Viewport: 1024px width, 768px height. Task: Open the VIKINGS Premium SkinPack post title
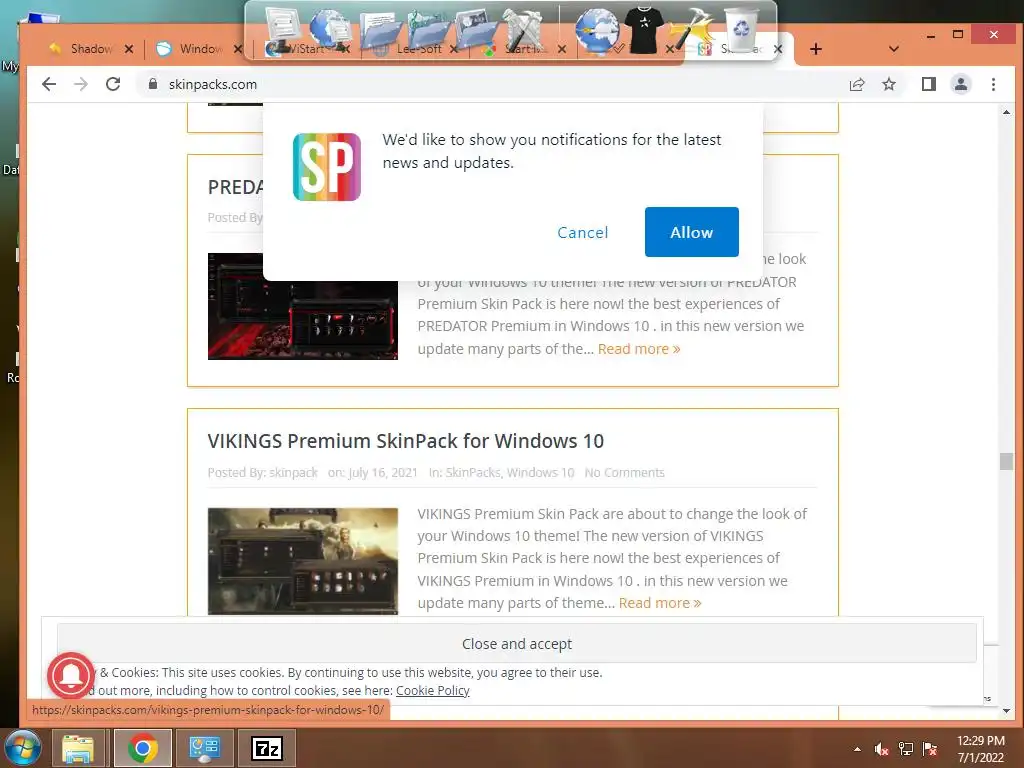click(406, 441)
